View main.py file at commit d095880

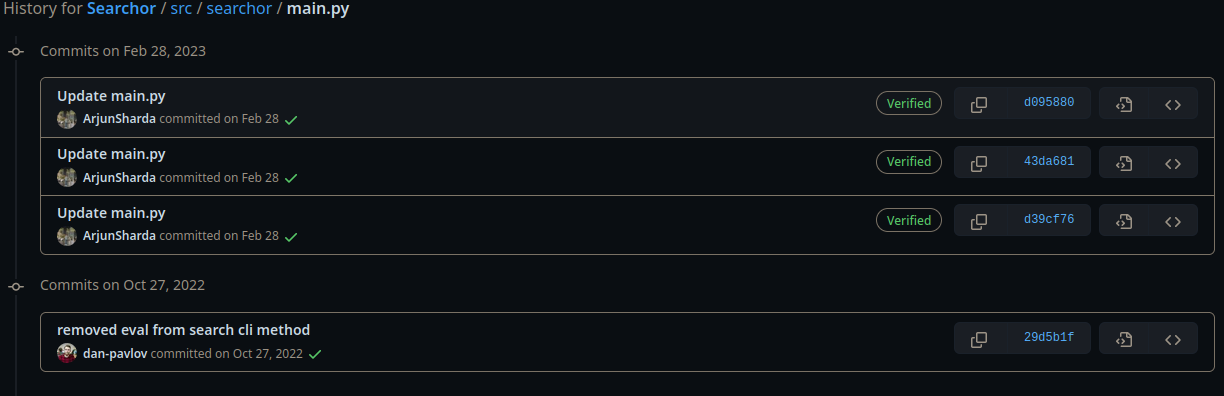click(1123, 103)
